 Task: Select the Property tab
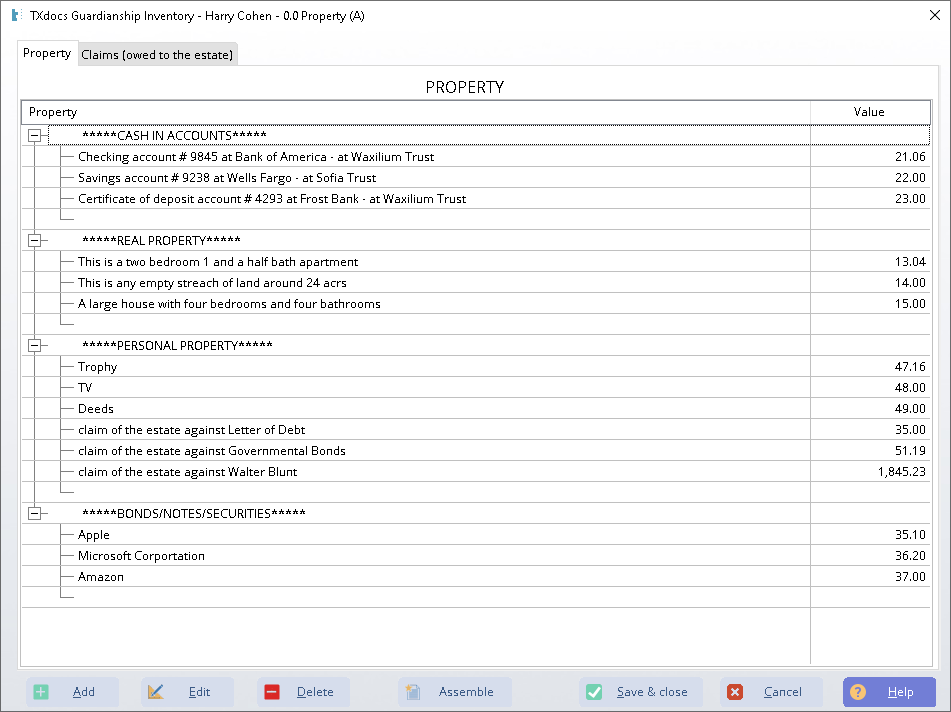coord(47,54)
